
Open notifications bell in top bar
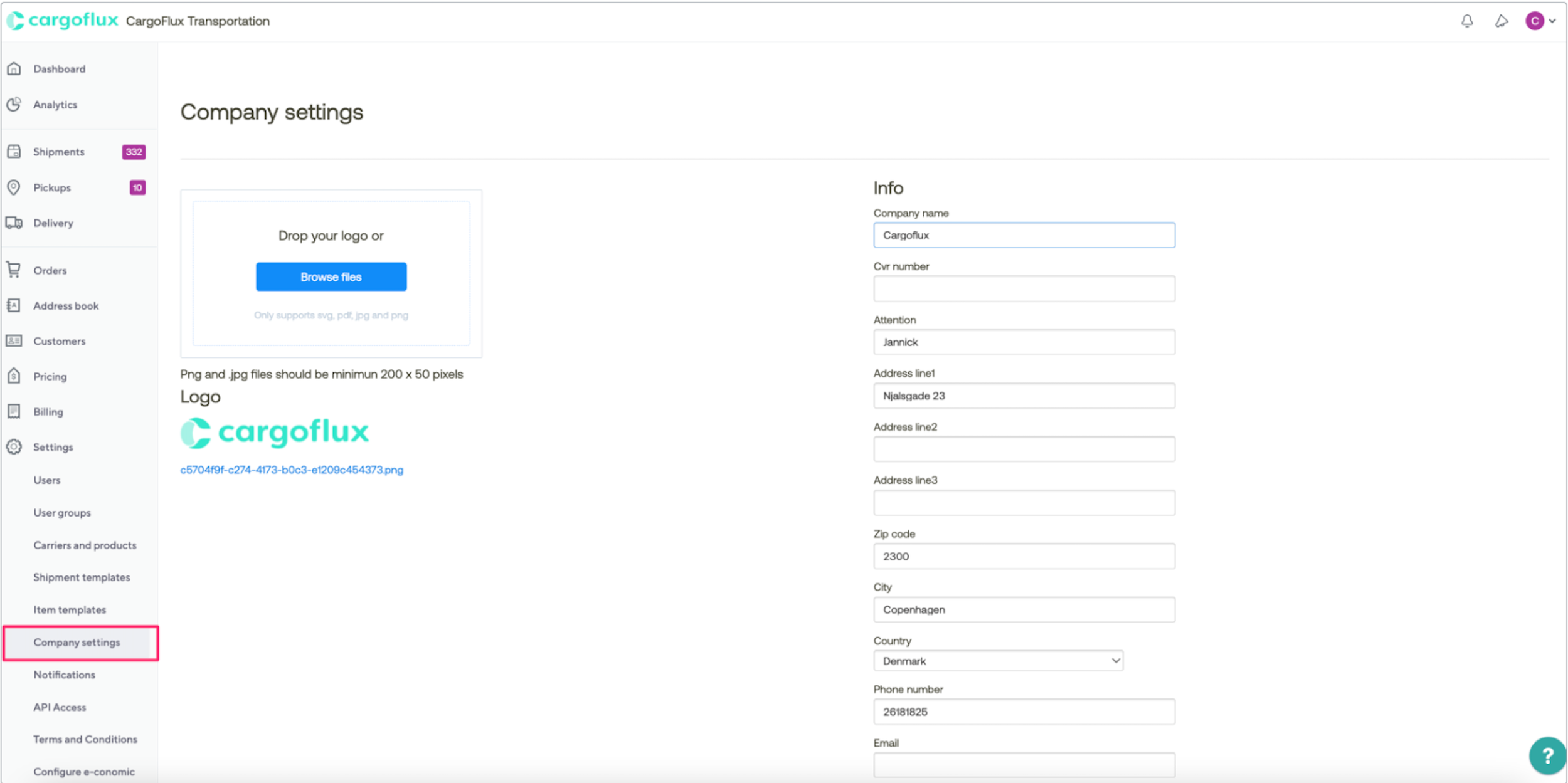(x=1467, y=21)
